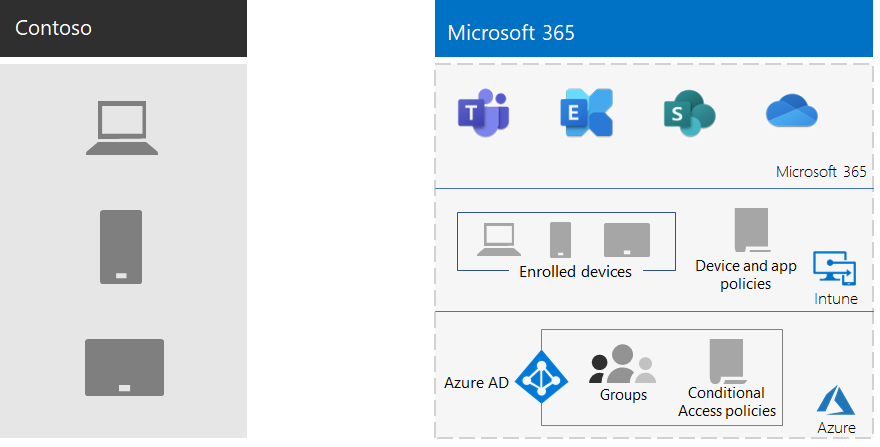This screenshot has width=880, height=447.
Task: Select the Contoso laptop icon
Action: click(122, 127)
